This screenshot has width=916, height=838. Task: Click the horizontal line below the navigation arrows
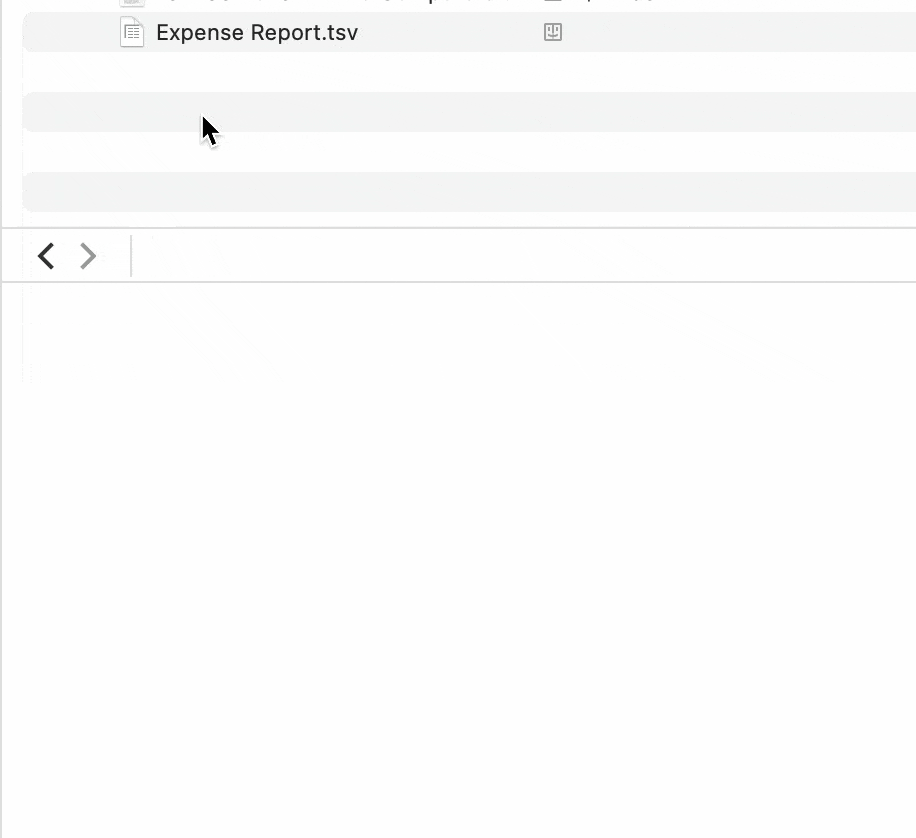(460, 282)
